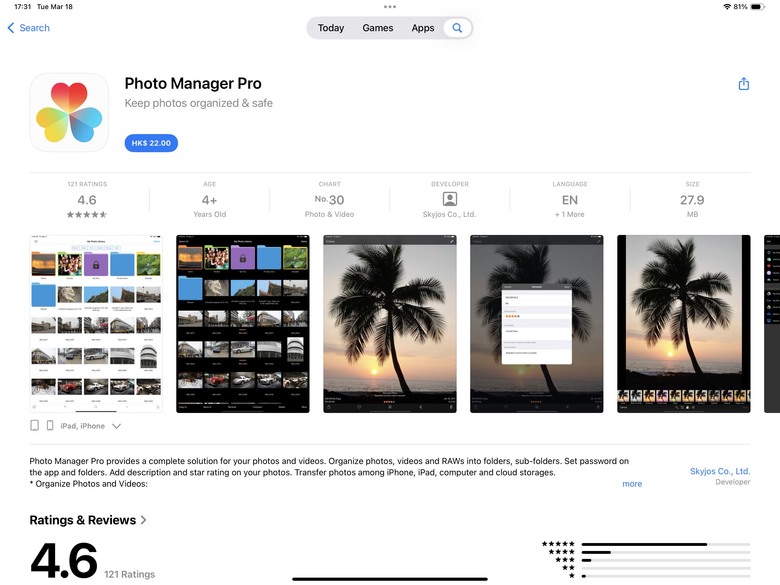The height and width of the screenshot is (585, 780).
Task: Open chart No. 30 Photo & Video
Action: [x=329, y=199]
